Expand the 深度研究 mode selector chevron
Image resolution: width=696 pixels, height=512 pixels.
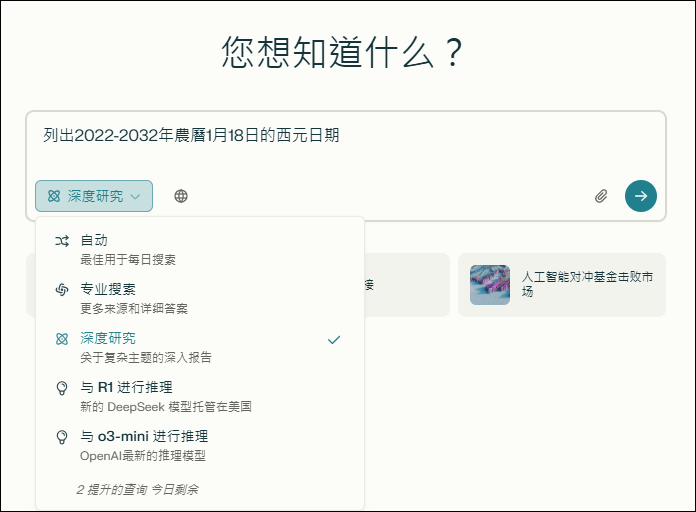(135, 196)
